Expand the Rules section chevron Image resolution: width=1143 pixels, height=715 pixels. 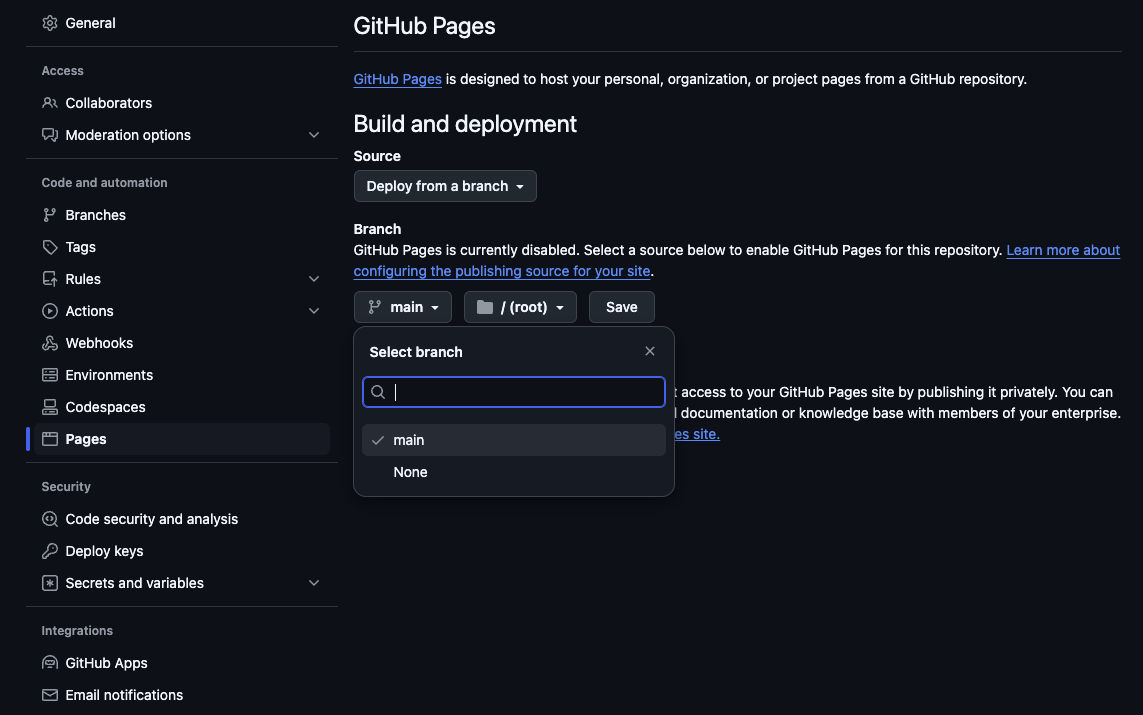(x=313, y=279)
